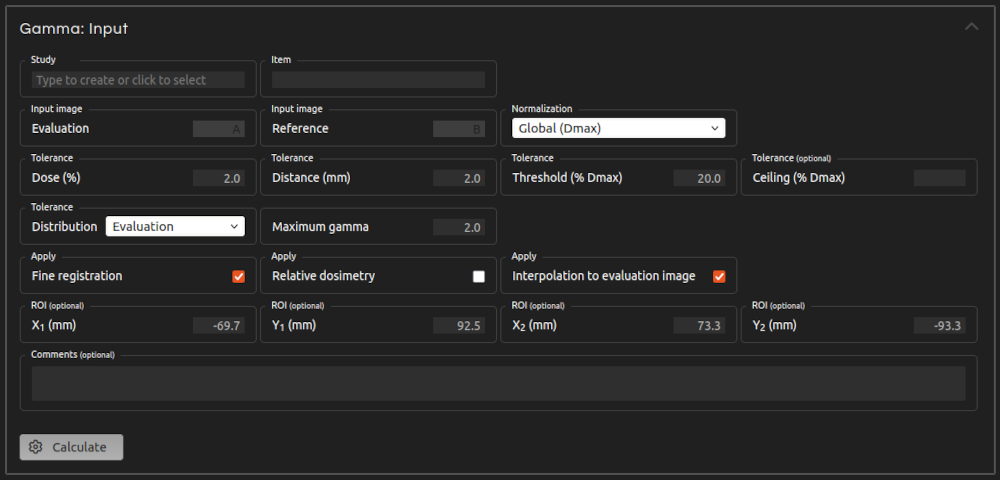
Task: Click the Dose (%) tolerance field
Action: (x=219, y=178)
